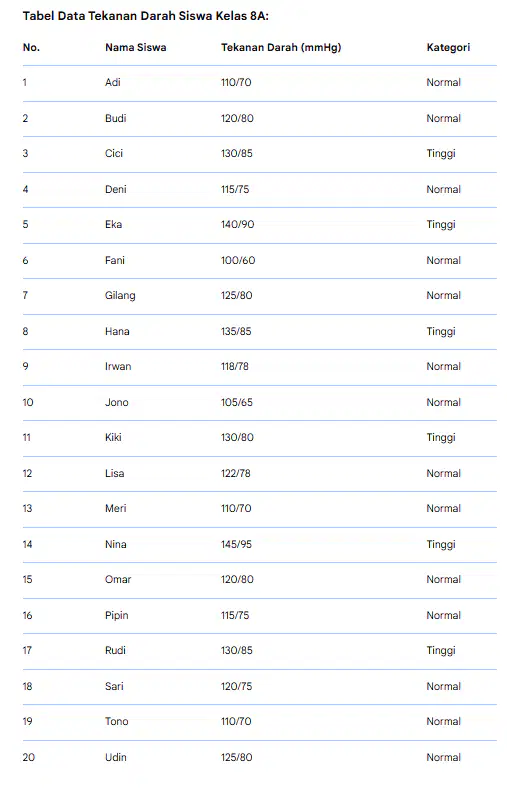Click Nina's reading 145/95

236,544
